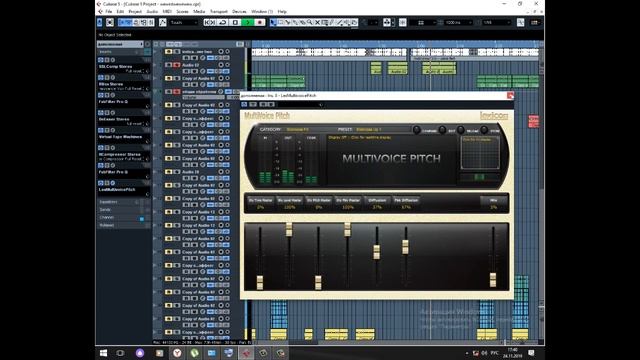Click the Lexicon logo in the plugin
This screenshot has width=640, height=360.
click(494, 116)
